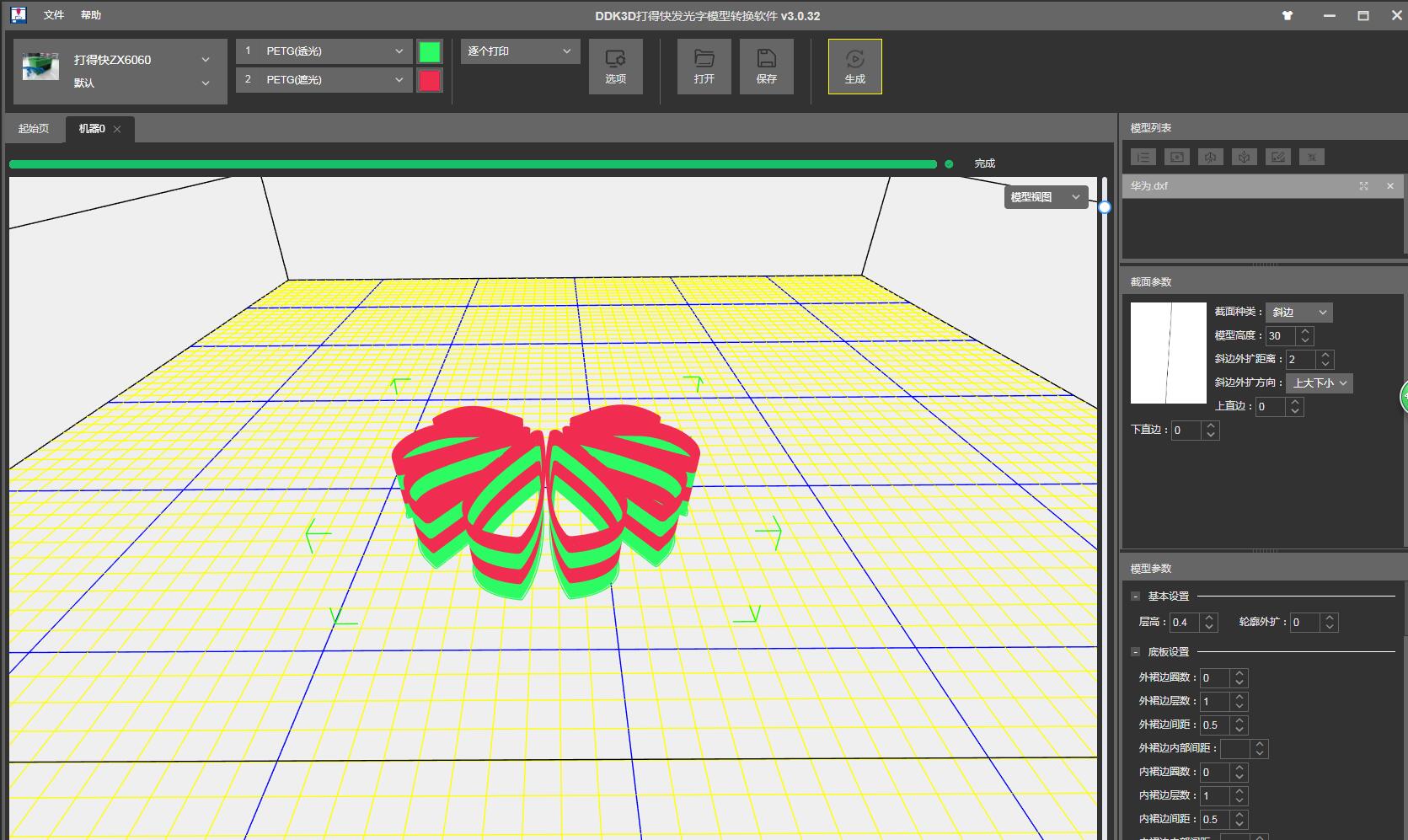Image resolution: width=1408 pixels, height=840 pixels.
Task: Click the 保存 save icon
Action: point(767,67)
